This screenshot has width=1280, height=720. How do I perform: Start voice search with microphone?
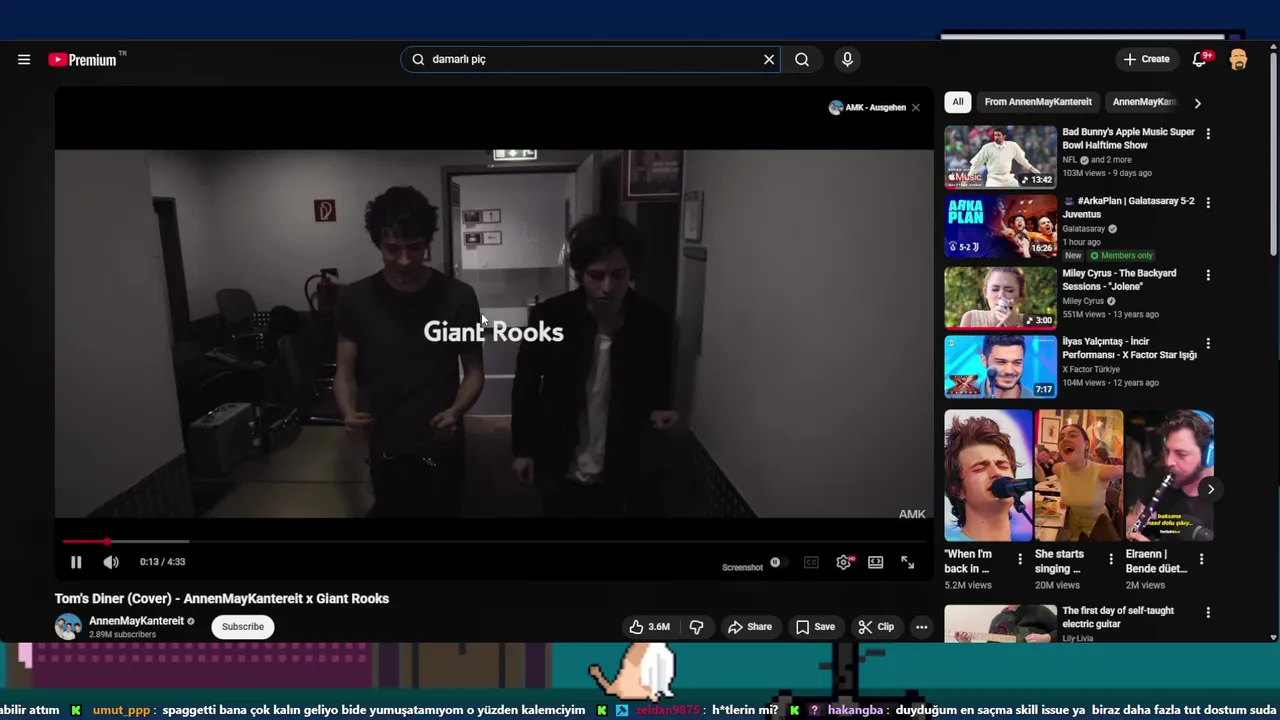pyautogui.click(x=847, y=60)
